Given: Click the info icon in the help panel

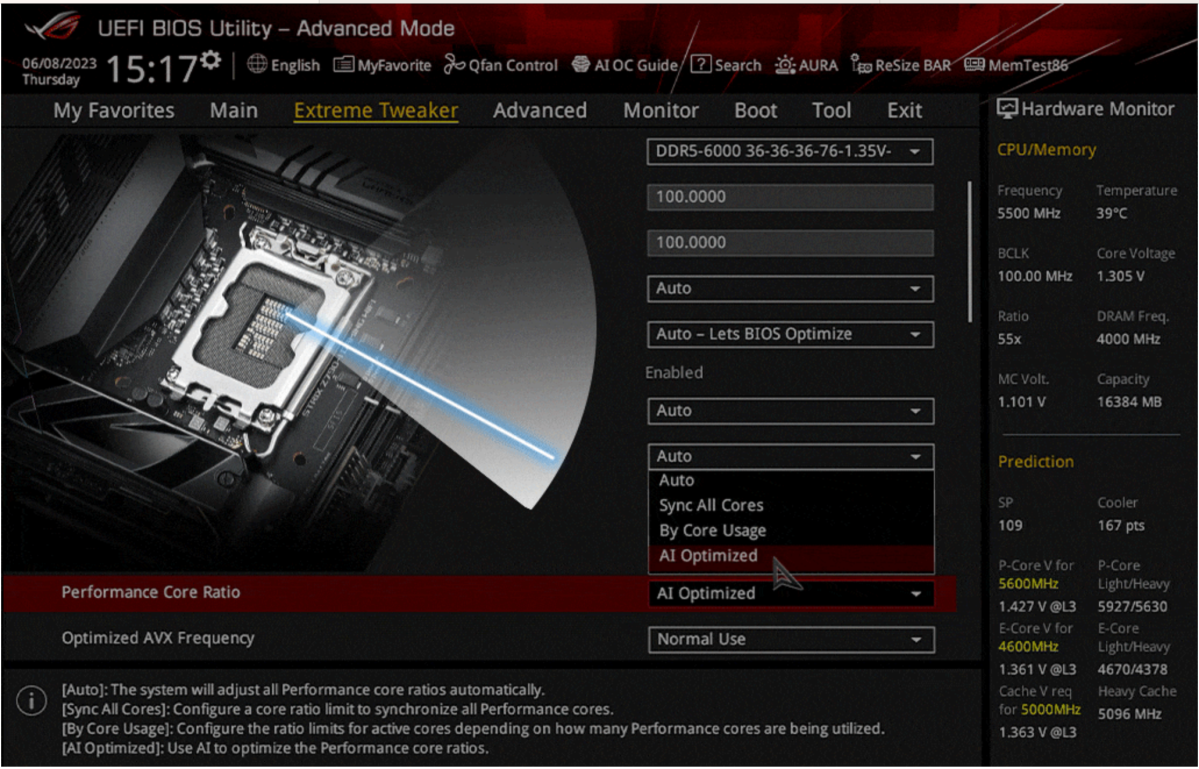Looking at the screenshot, I should coord(31,700).
